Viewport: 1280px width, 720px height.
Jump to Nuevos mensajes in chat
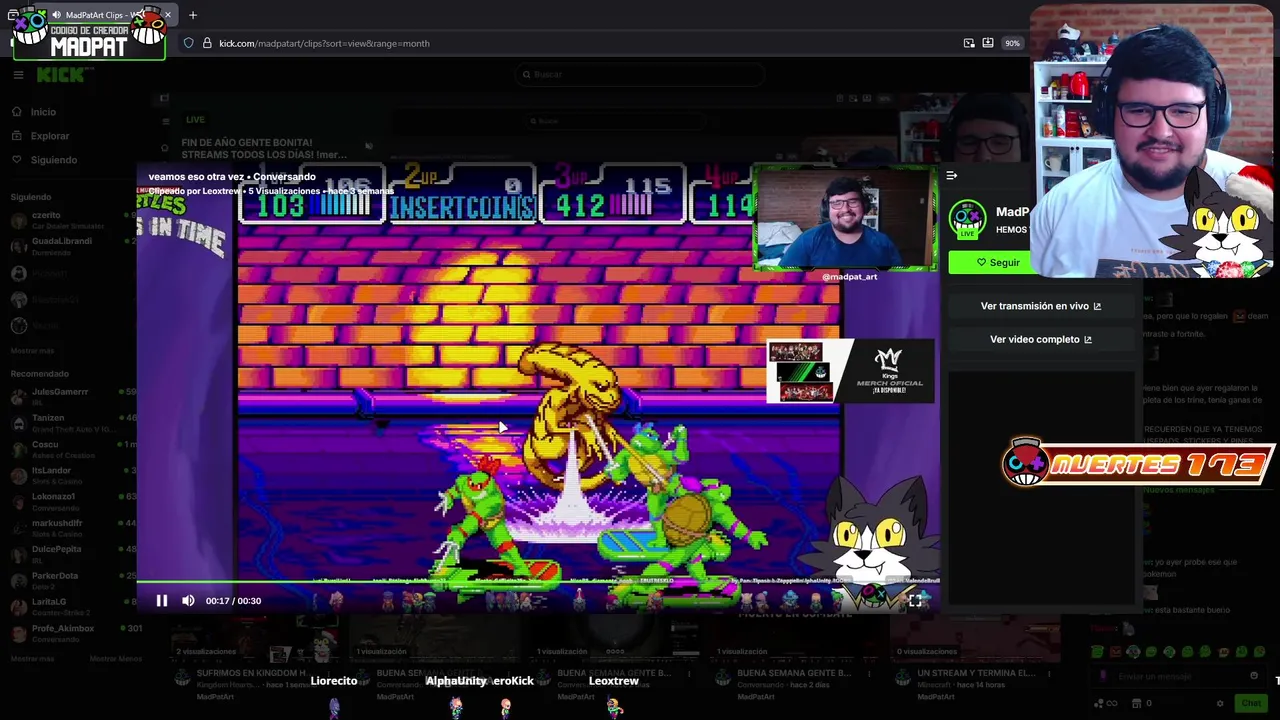[x=1178, y=490]
